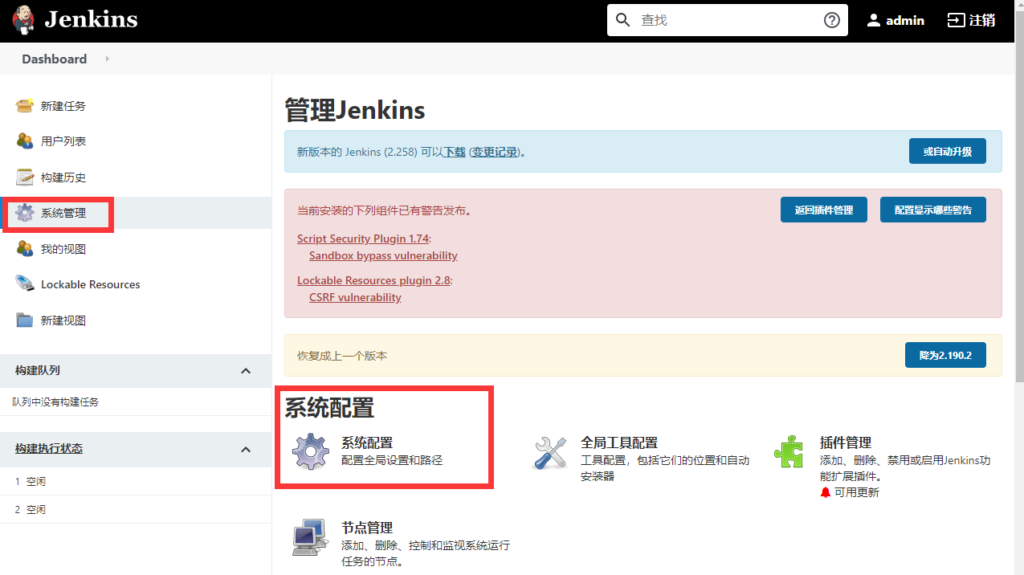Click the 系统管理 gear icon in sidebar
1024x575 pixels.
click(x=24, y=212)
